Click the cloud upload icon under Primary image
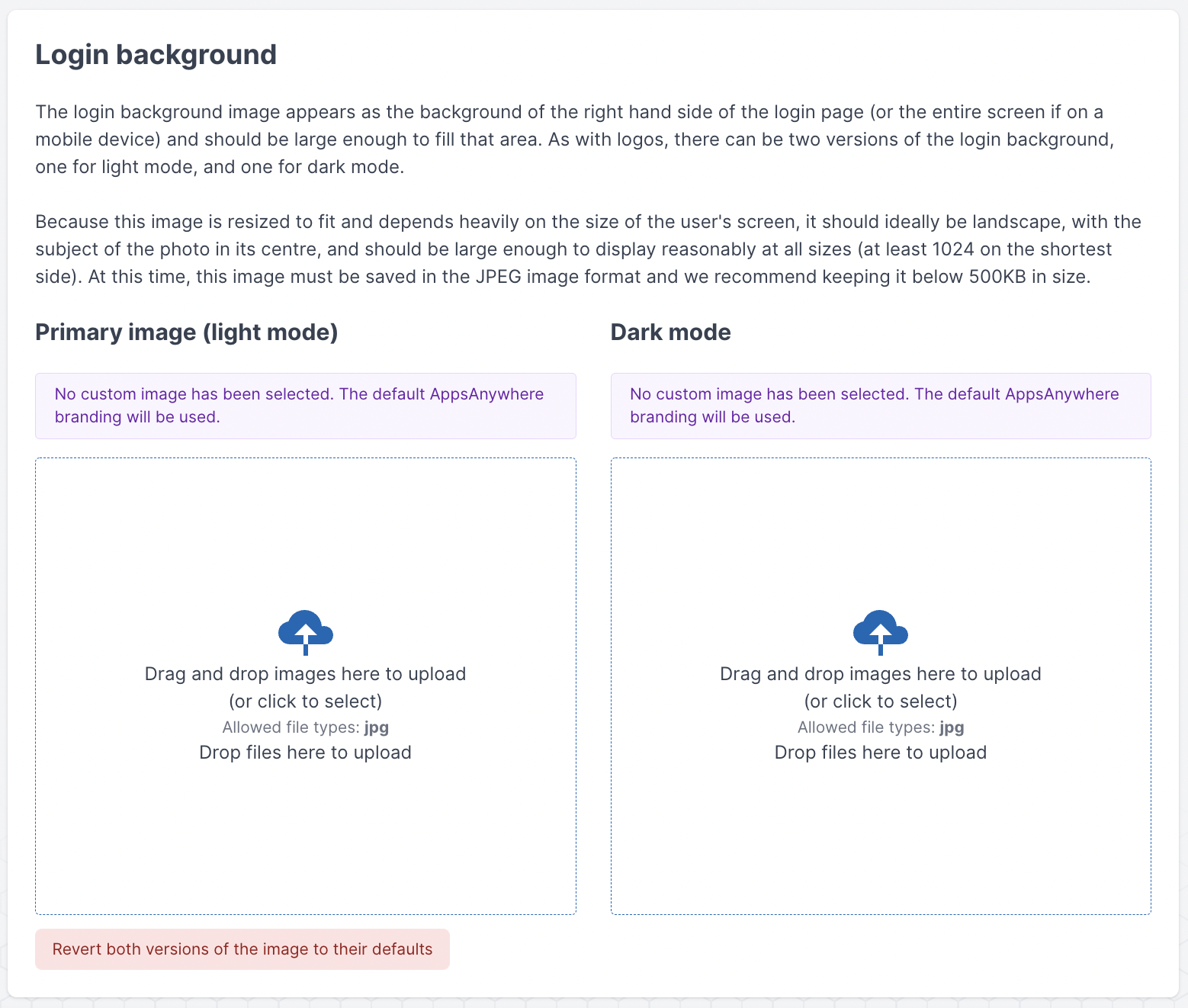 306,632
